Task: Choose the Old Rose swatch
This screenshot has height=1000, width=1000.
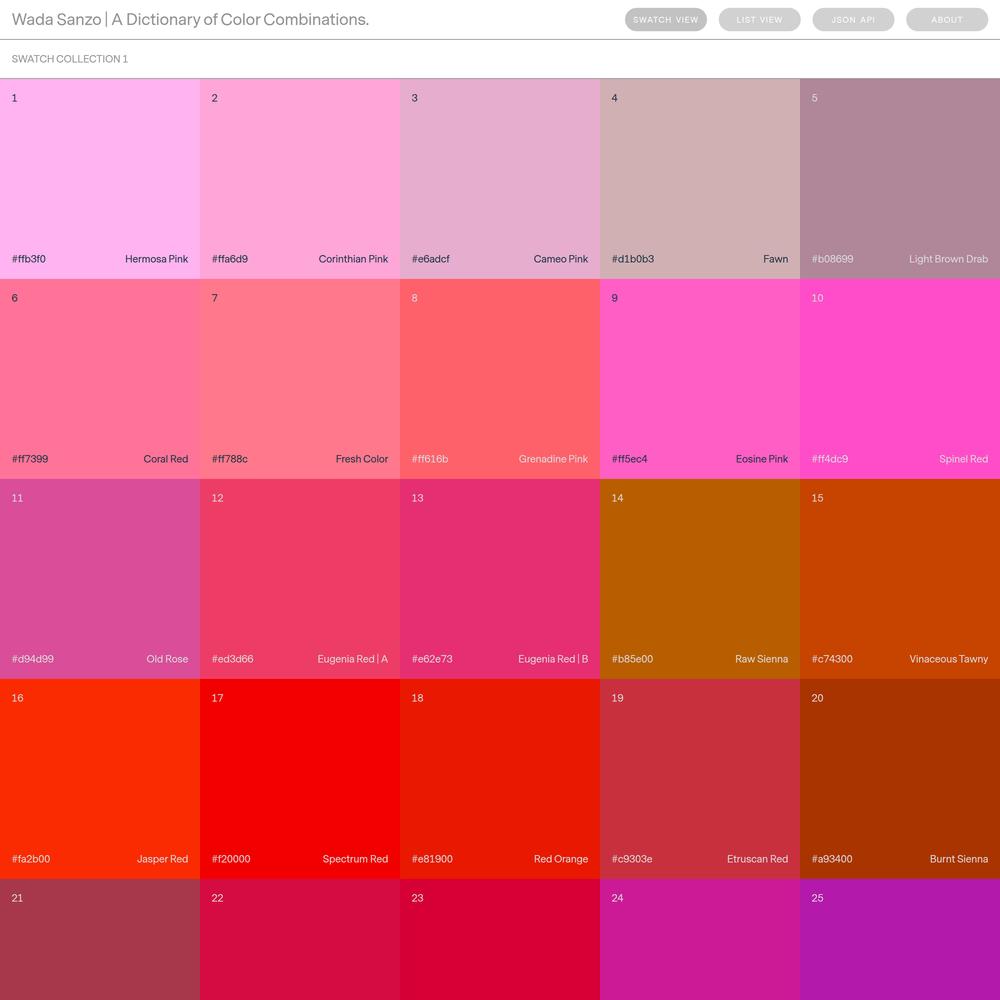Action: (100, 579)
